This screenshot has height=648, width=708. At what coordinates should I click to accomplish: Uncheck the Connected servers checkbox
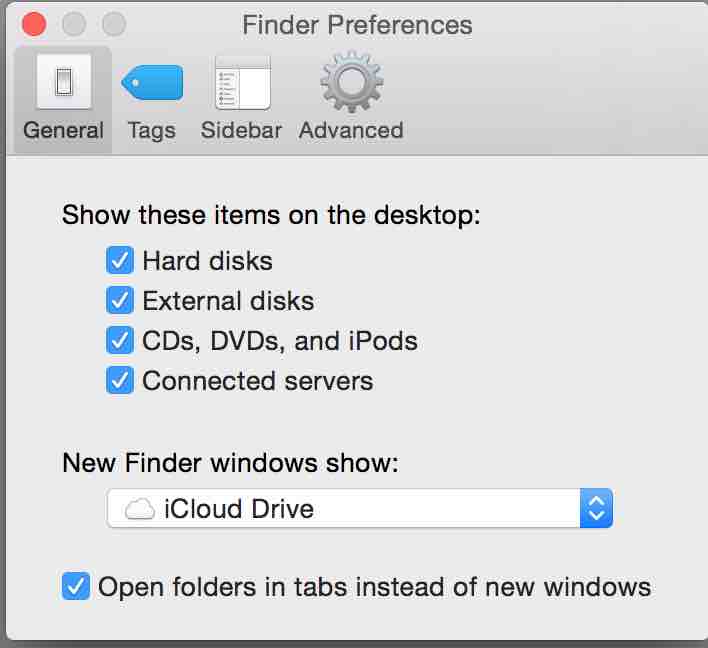[x=120, y=381]
